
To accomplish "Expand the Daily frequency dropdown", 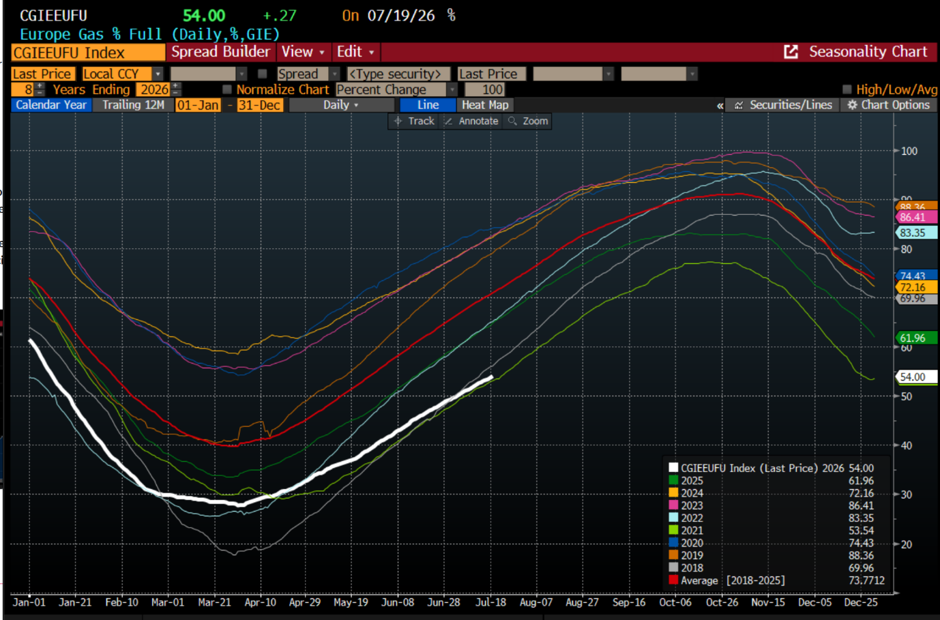I will click(341, 105).
